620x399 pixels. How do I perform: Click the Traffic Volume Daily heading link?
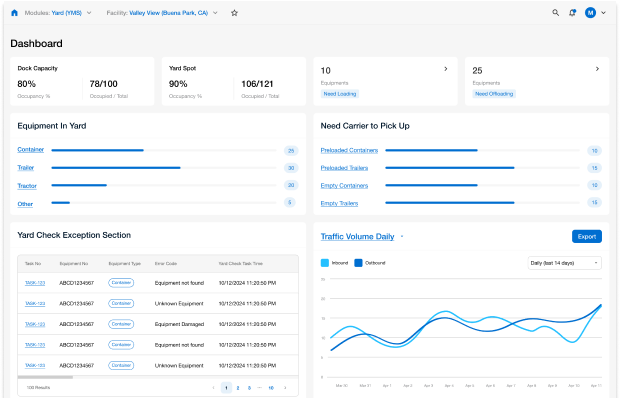pyautogui.click(x=357, y=236)
